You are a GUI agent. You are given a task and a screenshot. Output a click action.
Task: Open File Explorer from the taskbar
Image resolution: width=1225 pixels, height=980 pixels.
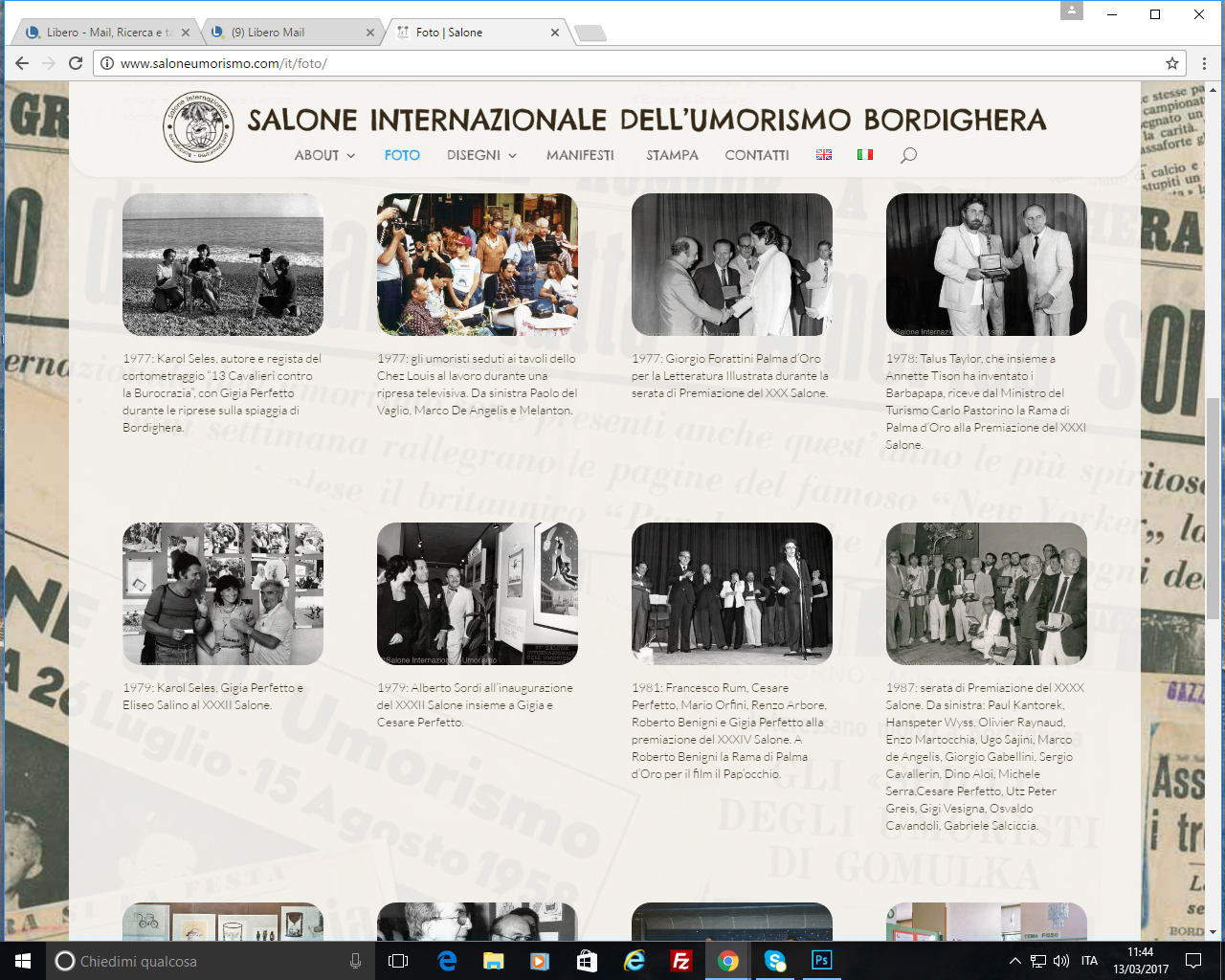(x=493, y=961)
